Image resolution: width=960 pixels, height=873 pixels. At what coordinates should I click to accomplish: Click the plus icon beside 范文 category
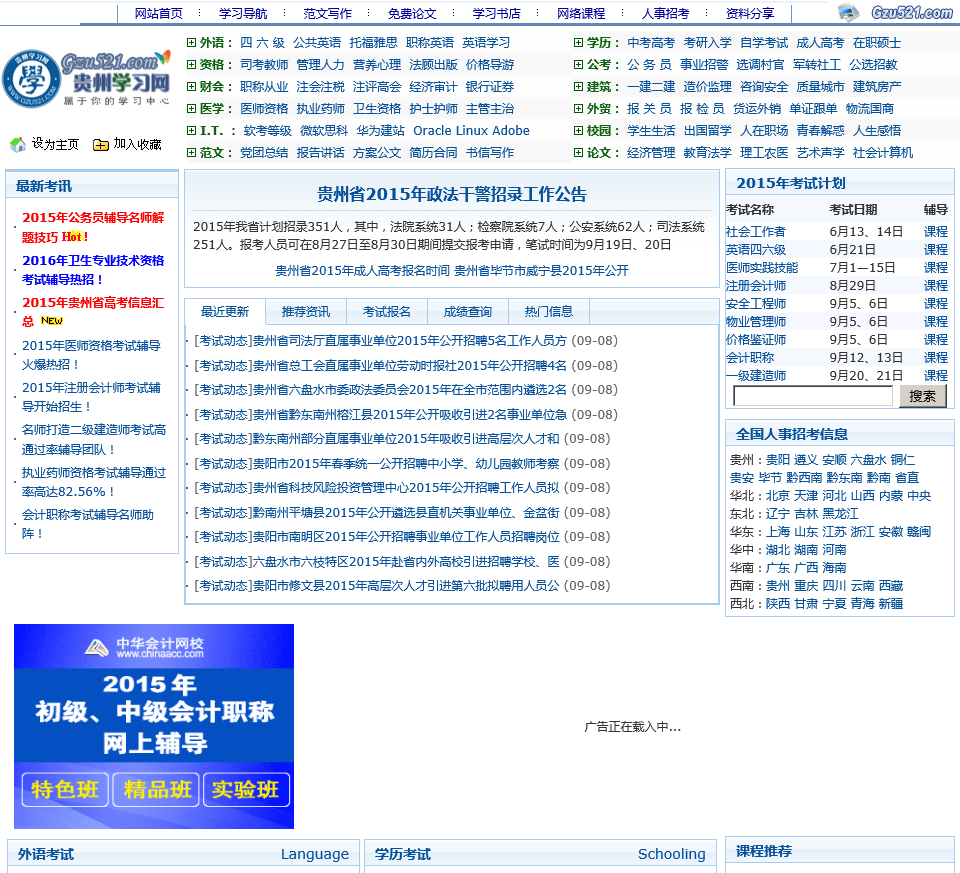191,153
